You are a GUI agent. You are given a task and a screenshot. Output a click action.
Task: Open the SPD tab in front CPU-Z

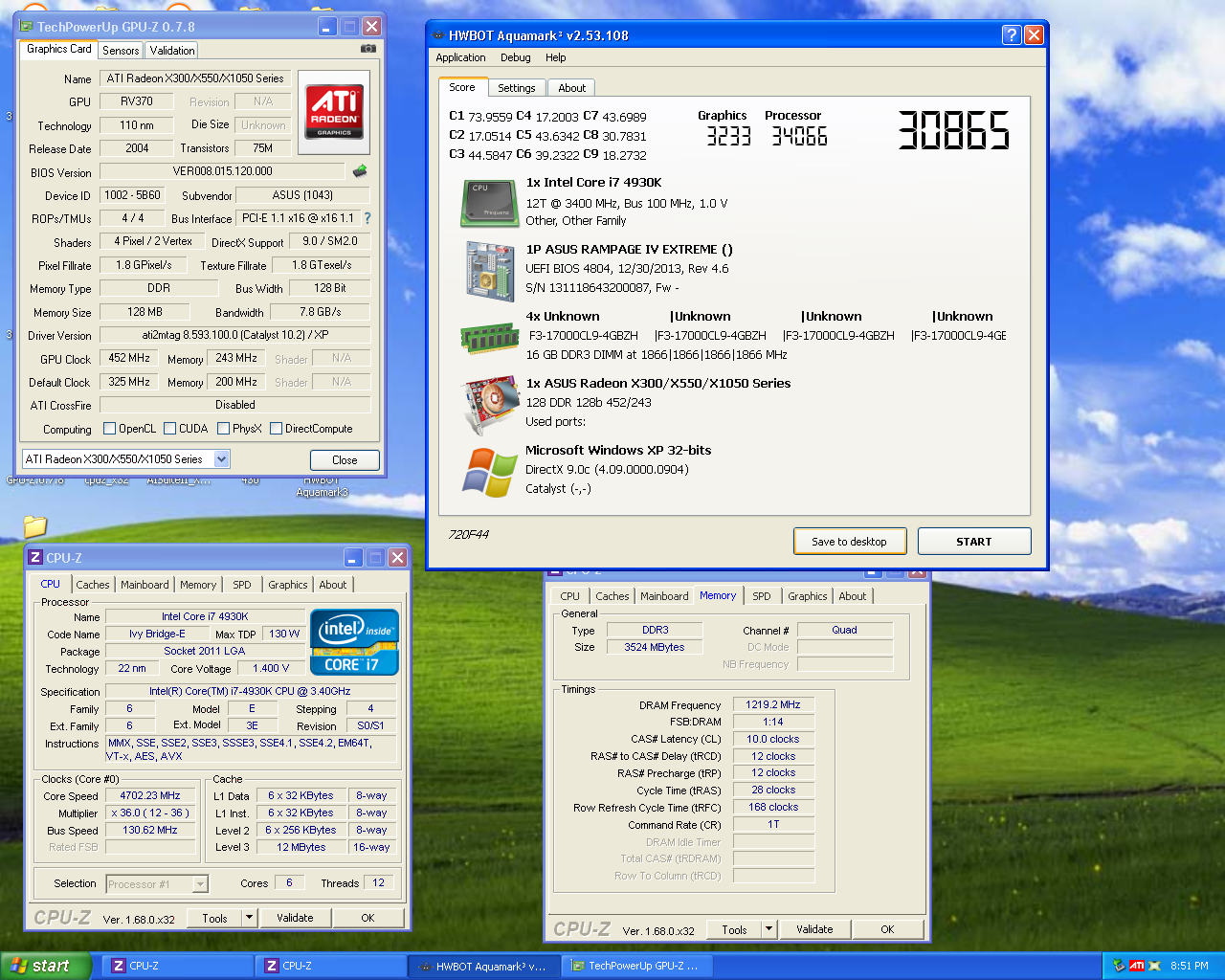click(x=242, y=585)
